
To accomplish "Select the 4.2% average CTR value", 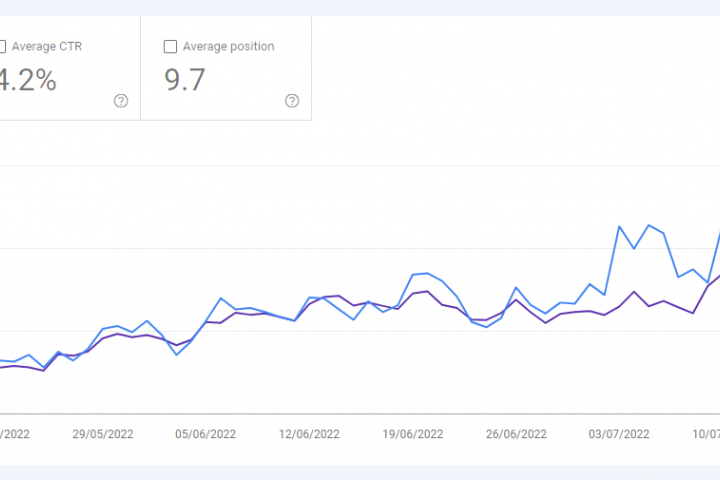I will click(x=28, y=80).
